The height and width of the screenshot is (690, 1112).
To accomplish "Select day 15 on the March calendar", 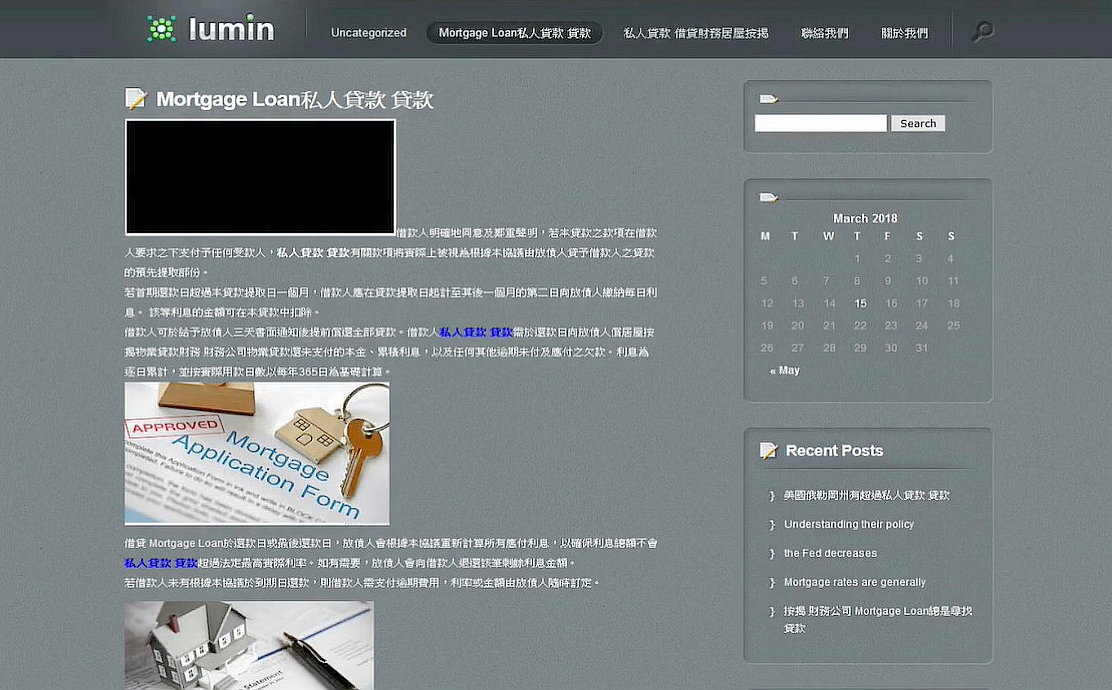I will coord(859,303).
